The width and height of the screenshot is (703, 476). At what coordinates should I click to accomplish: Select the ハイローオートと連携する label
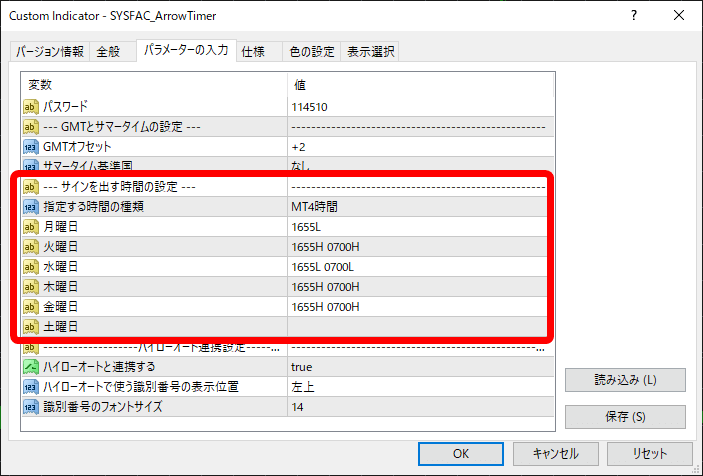point(99,367)
